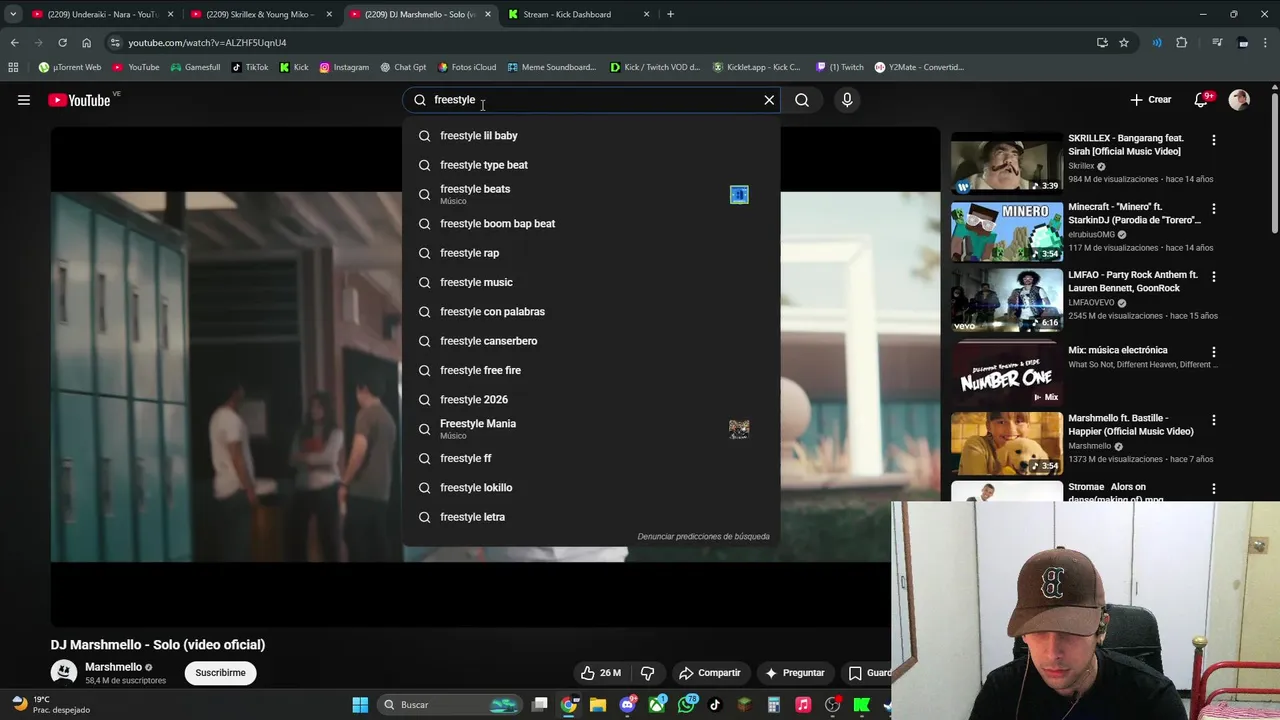Screen dimensions: 1280x720
Task: Click the Compartir share button
Action: point(710,673)
